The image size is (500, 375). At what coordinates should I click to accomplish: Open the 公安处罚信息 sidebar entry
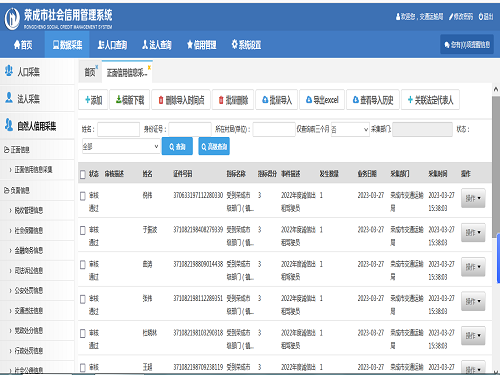click(29, 291)
